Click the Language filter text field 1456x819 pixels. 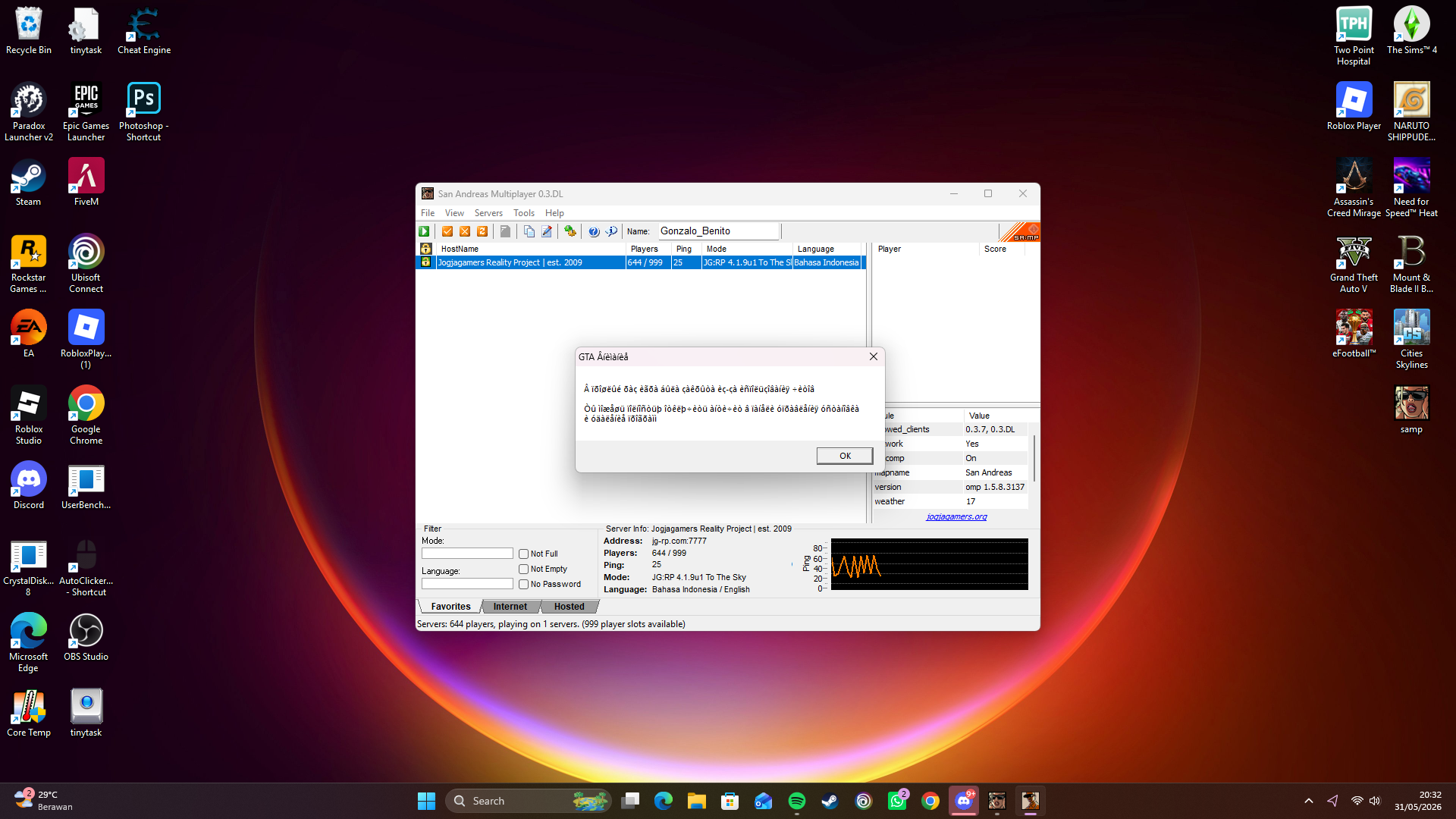(467, 584)
